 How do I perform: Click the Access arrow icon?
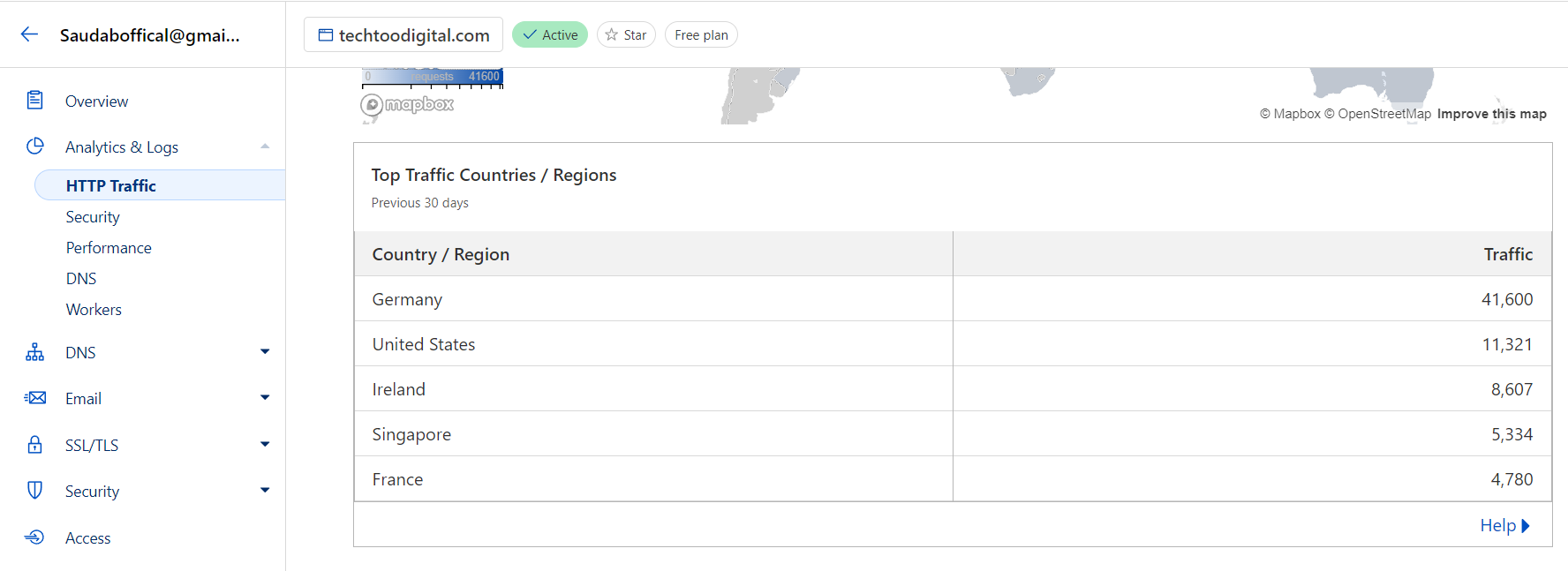point(34,537)
